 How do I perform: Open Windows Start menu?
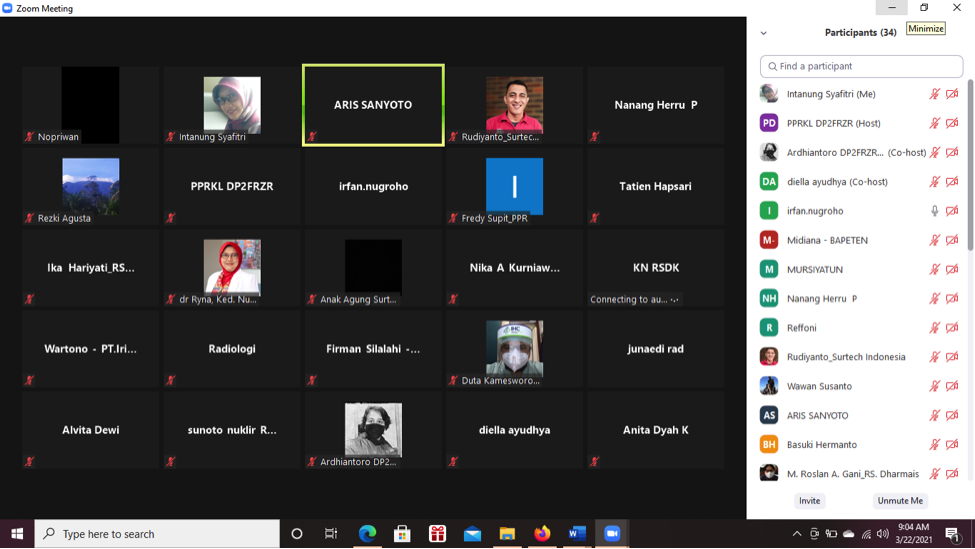pyautogui.click(x=17, y=533)
